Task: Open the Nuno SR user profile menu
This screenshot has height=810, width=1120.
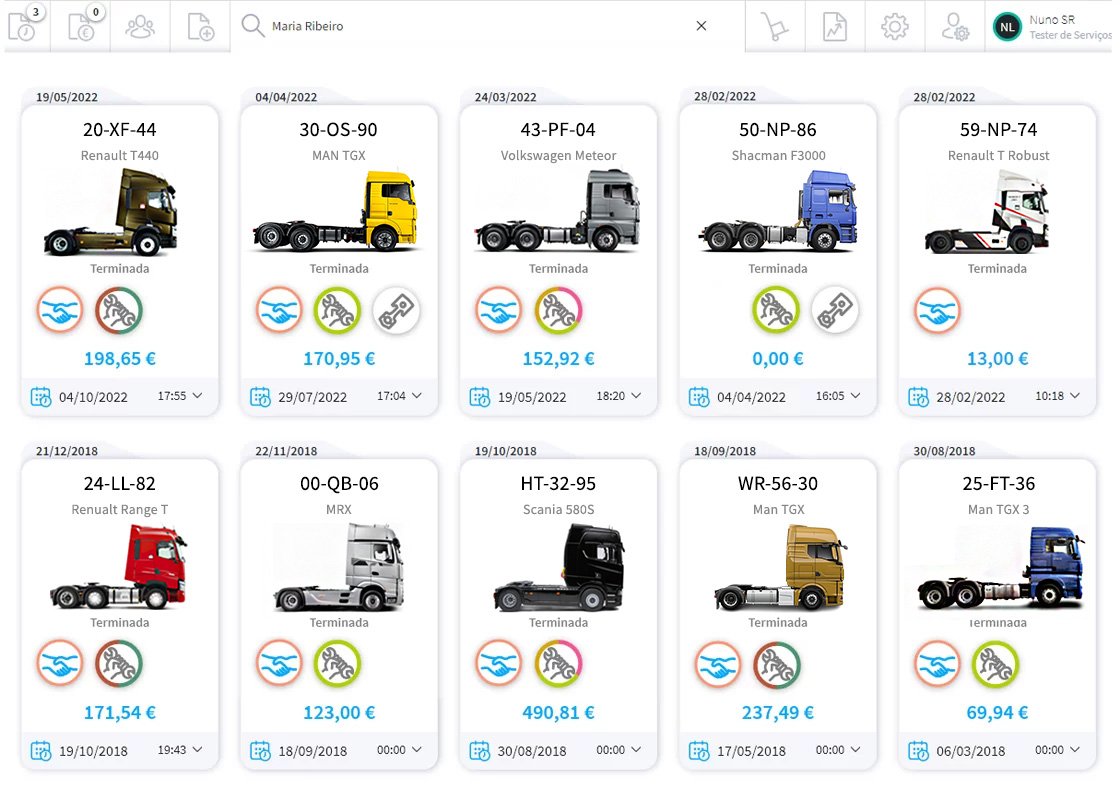Action: tap(1052, 27)
